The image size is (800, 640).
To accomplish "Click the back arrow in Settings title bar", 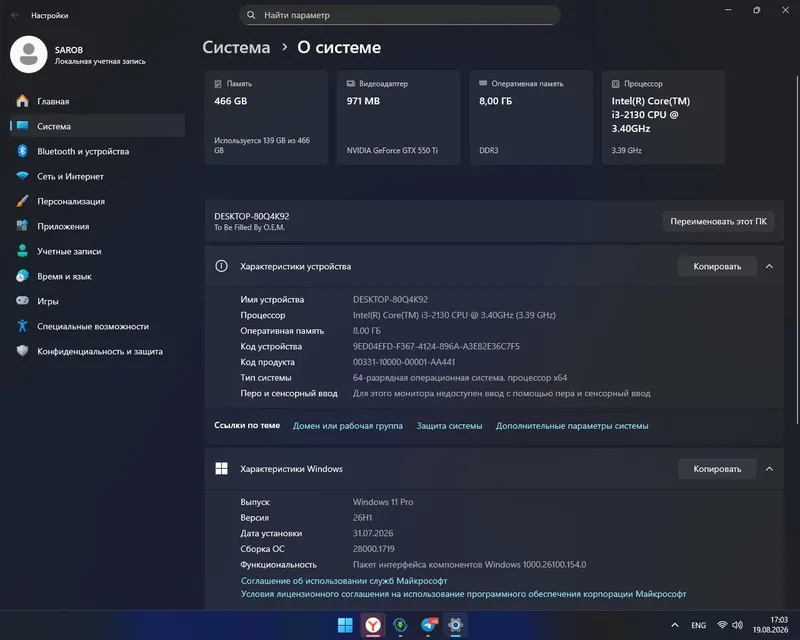I will 15,15.
